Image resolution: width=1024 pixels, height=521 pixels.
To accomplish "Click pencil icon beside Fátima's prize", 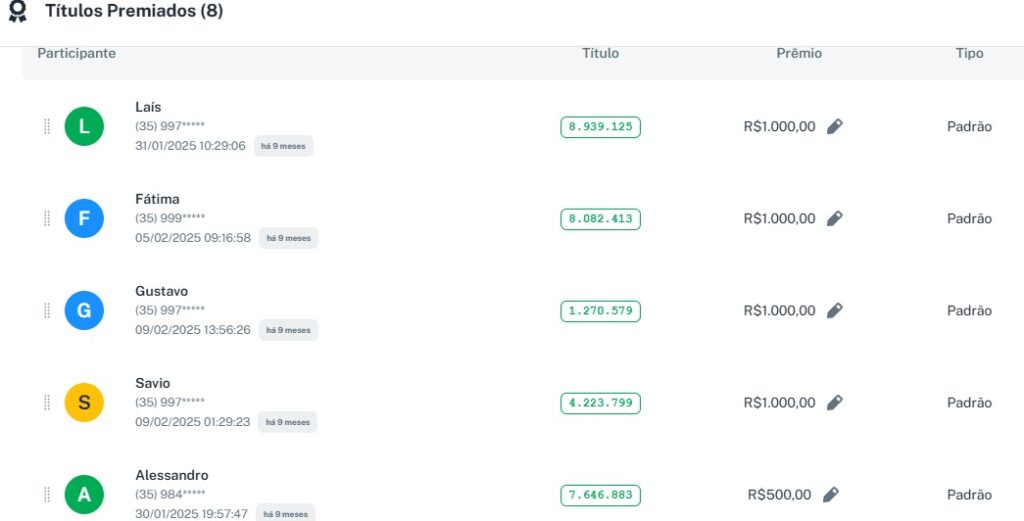I will (x=835, y=219).
